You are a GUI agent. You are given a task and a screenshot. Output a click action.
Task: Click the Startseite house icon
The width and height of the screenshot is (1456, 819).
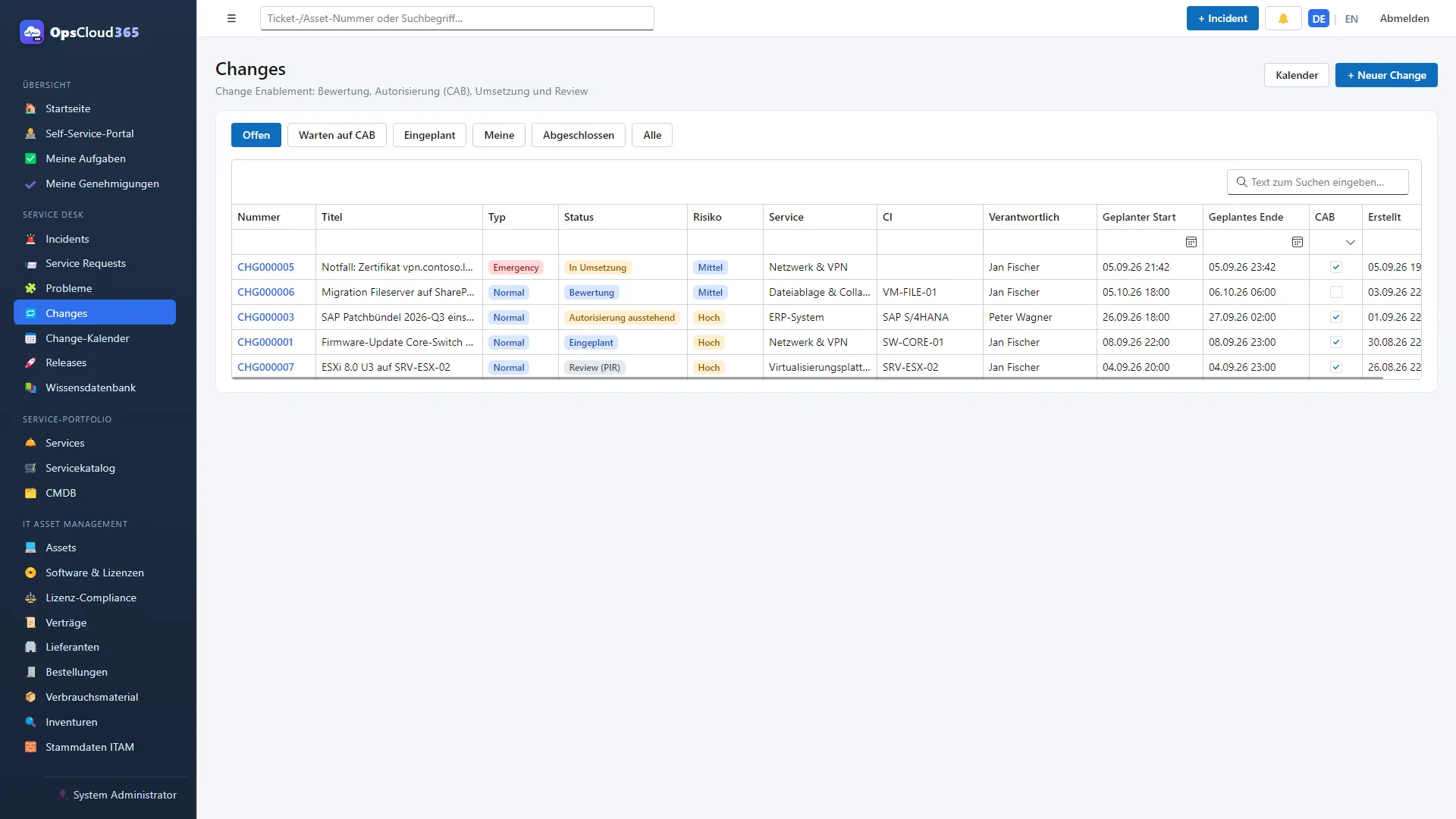tap(30, 108)
